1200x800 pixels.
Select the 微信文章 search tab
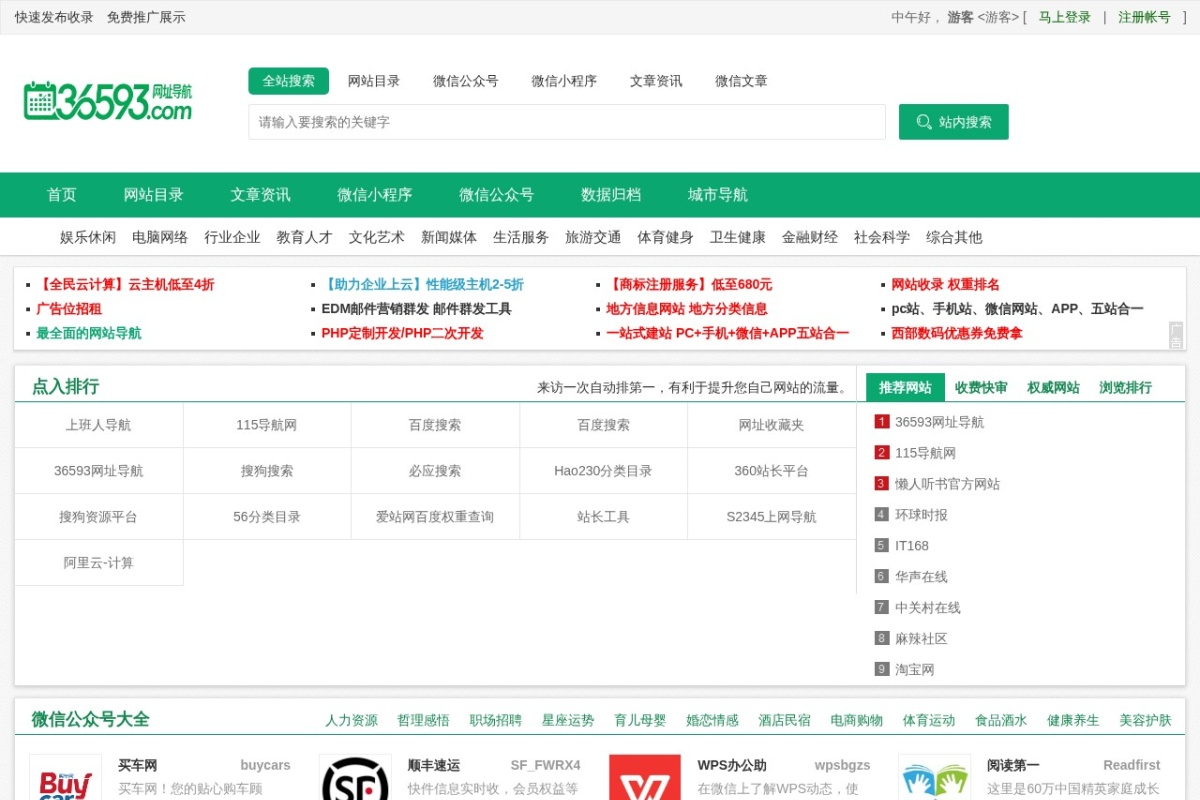pos(741,81)
